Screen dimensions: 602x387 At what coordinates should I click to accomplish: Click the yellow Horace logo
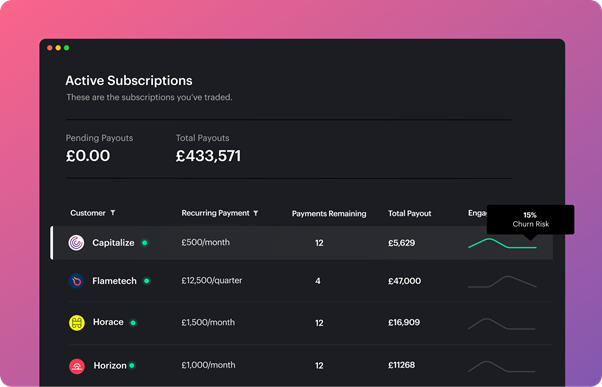[76, 322]
